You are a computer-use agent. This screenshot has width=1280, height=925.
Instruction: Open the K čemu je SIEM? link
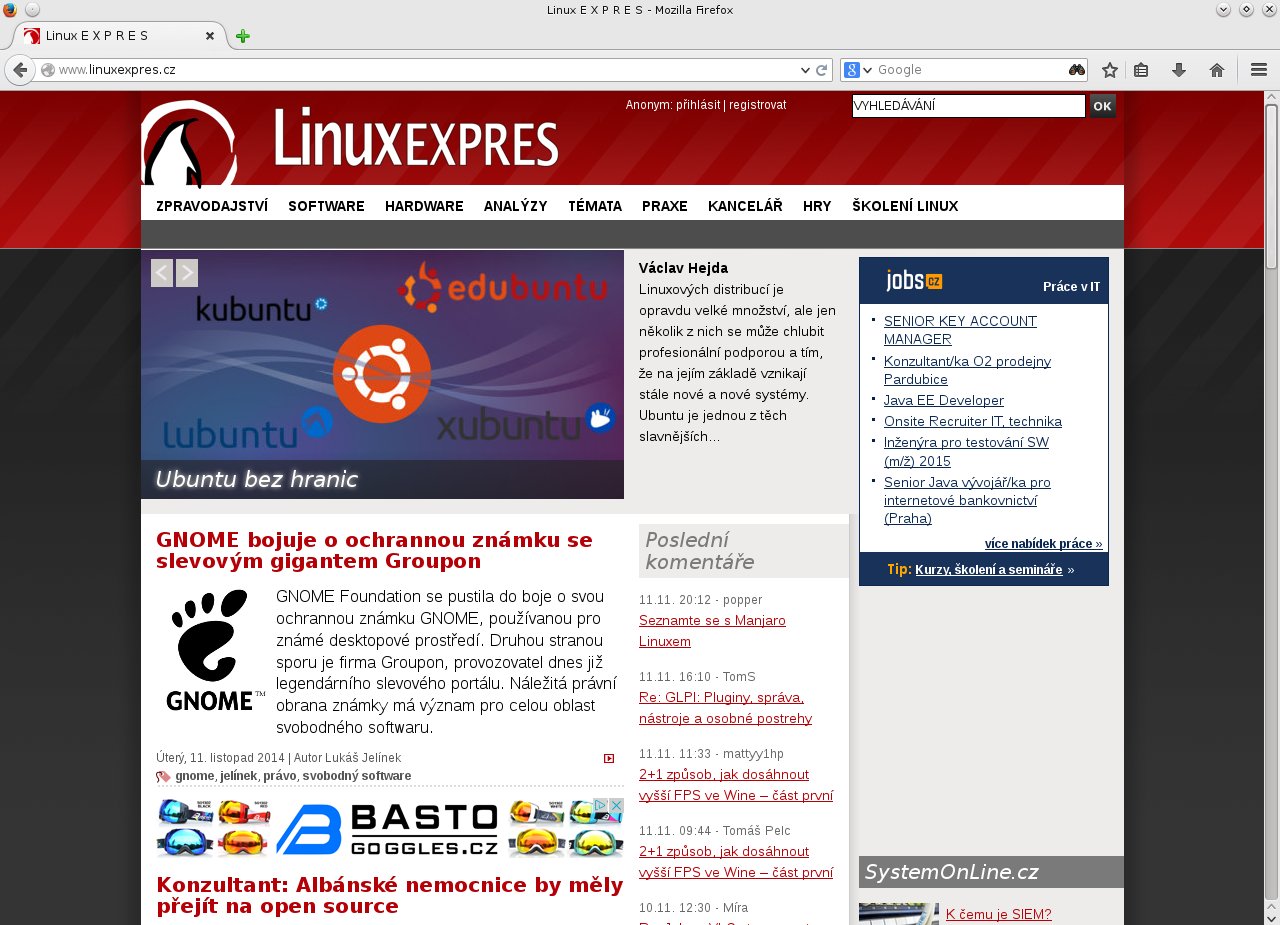[998, 914]
